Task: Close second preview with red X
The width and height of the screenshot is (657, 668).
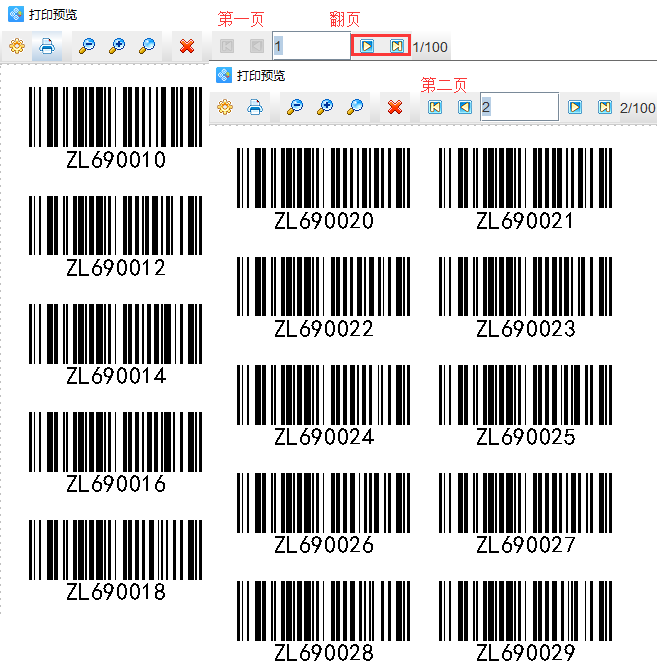Action: pos(395,107)
